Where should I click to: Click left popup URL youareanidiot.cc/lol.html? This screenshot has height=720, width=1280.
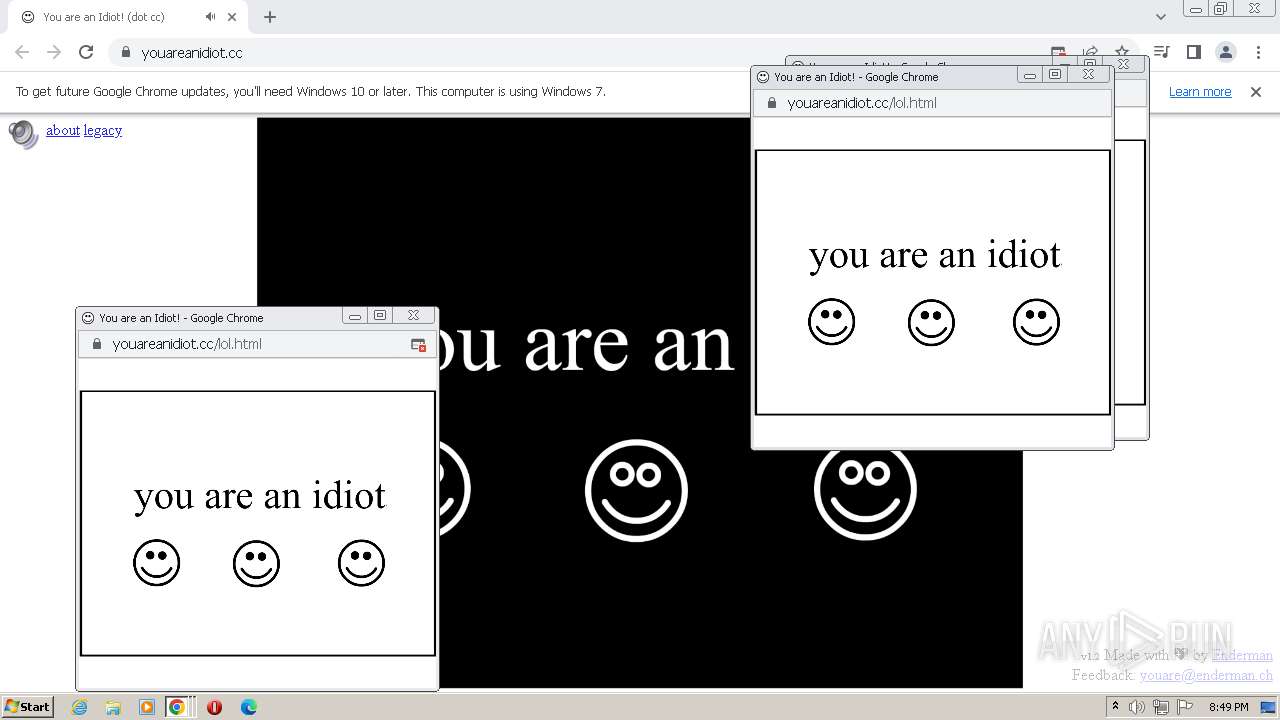(x=187, y=344)
